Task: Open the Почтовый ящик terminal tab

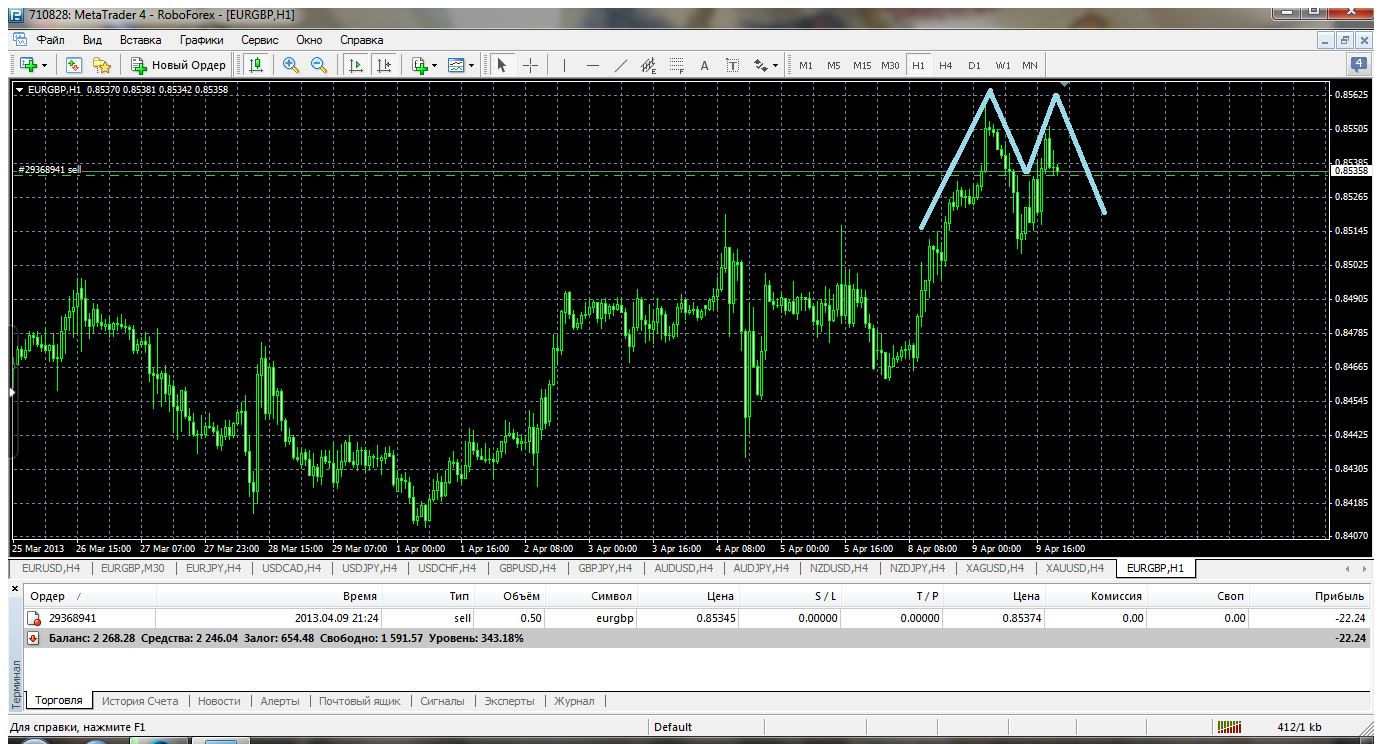Action: 360,701
